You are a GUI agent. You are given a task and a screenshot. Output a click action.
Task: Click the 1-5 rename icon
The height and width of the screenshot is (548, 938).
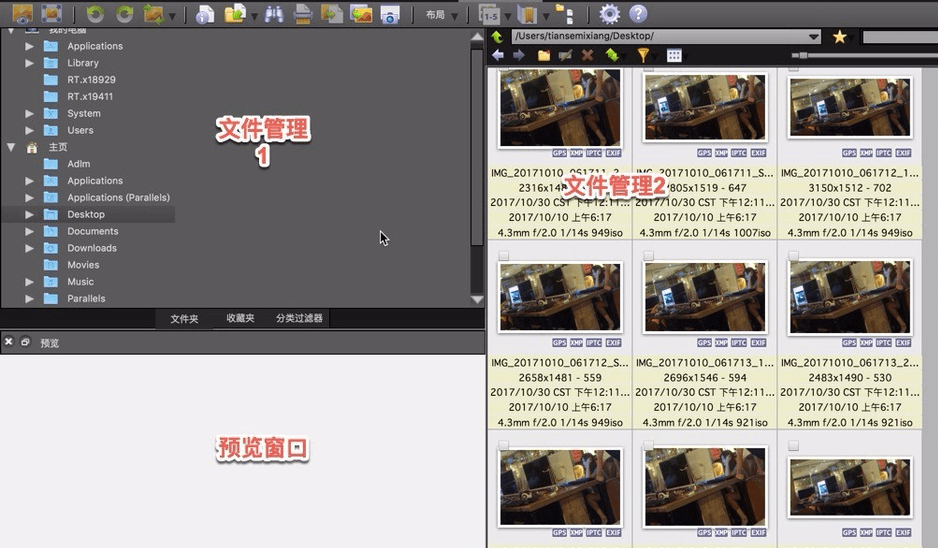(x=490, y=14)
